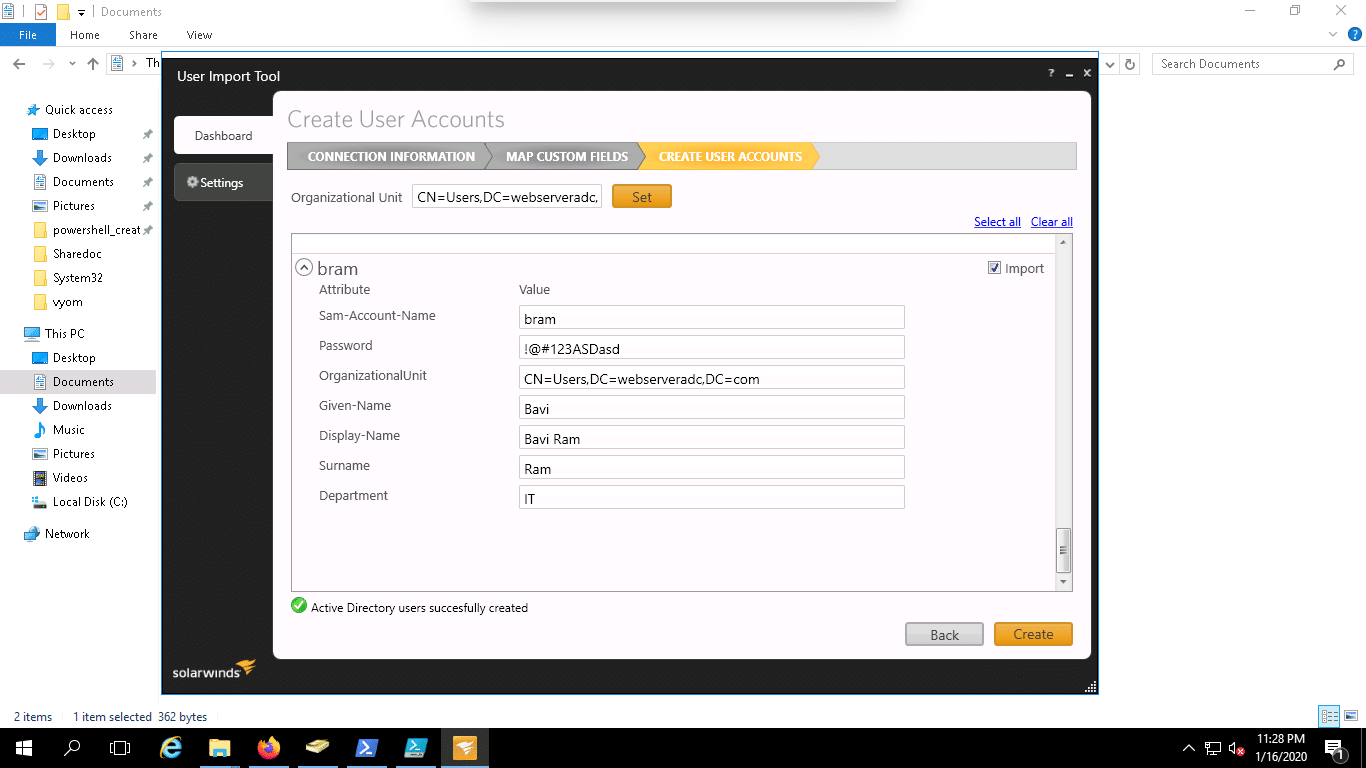Viewport: 1366px width, 768px height.
Task: Click the user list vertical scrollbar thumb
Action: point(1063,548)
